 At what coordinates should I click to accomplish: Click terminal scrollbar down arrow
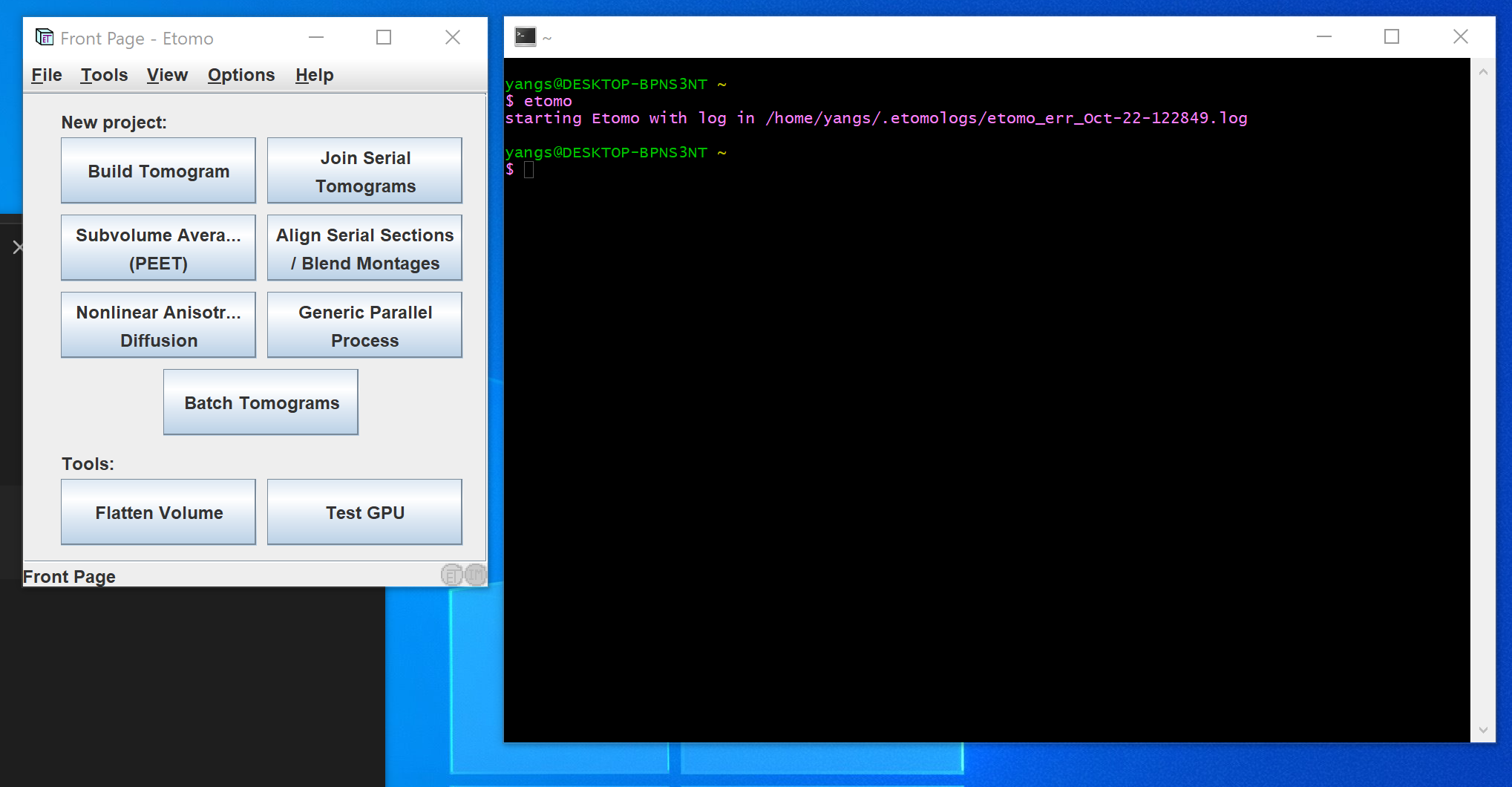click(1483, 730)
